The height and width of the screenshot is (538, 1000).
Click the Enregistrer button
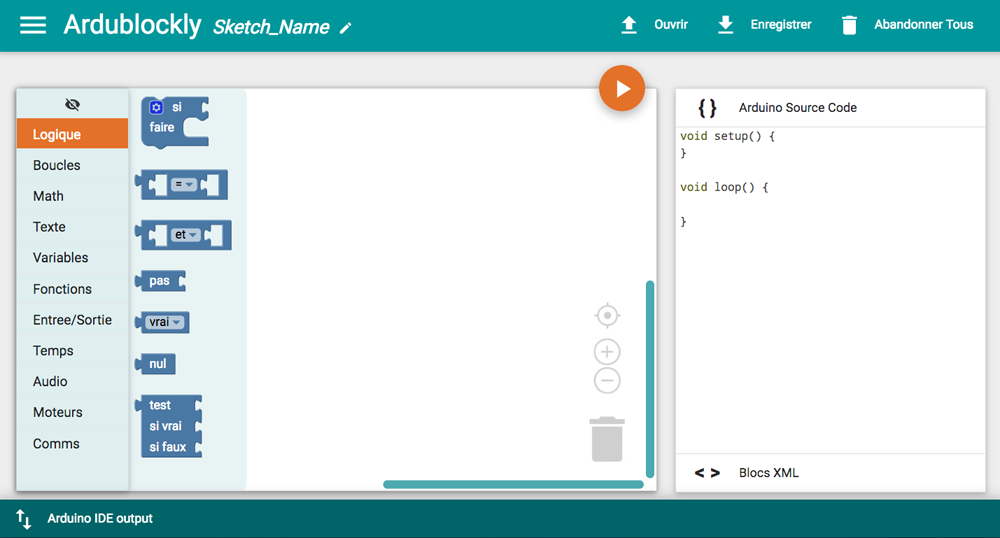tap(765, 25)
